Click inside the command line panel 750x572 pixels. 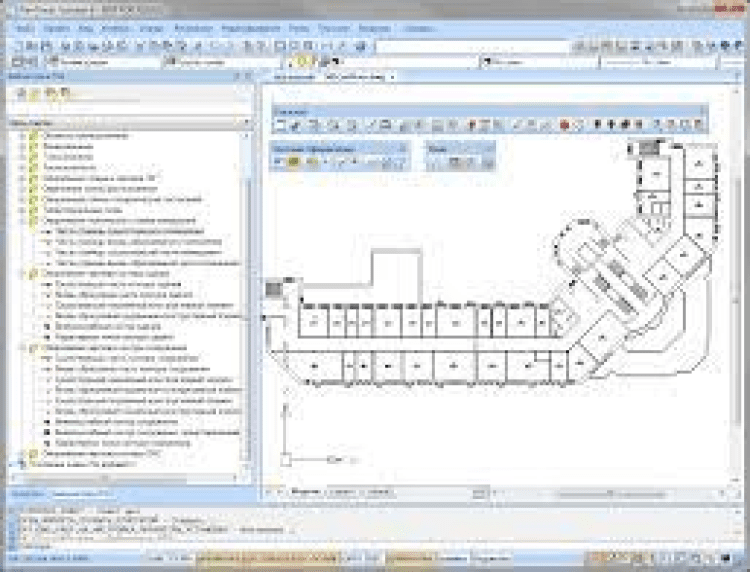click(x=373, y=530)
